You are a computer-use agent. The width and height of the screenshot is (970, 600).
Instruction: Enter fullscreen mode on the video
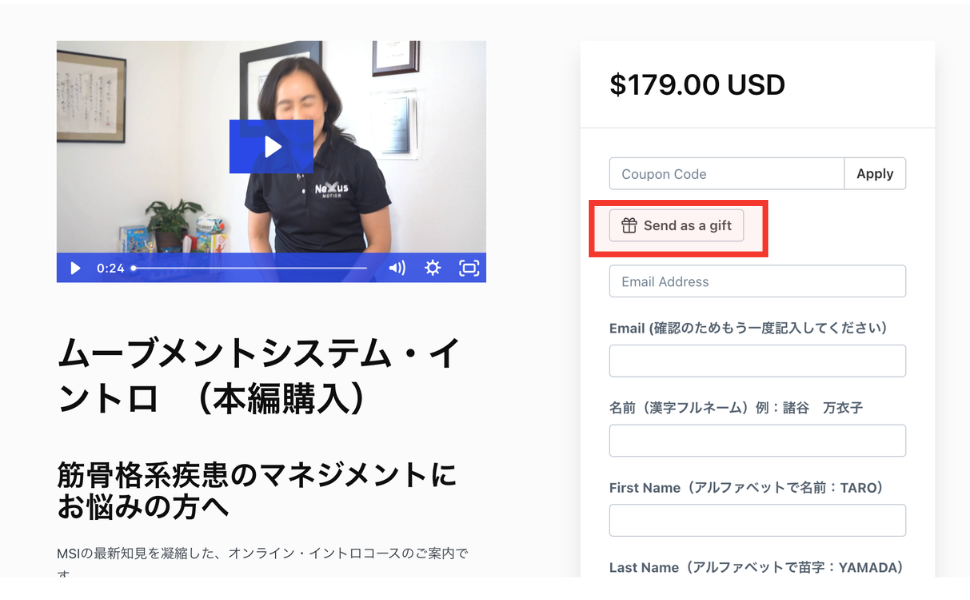pos(469,268)
